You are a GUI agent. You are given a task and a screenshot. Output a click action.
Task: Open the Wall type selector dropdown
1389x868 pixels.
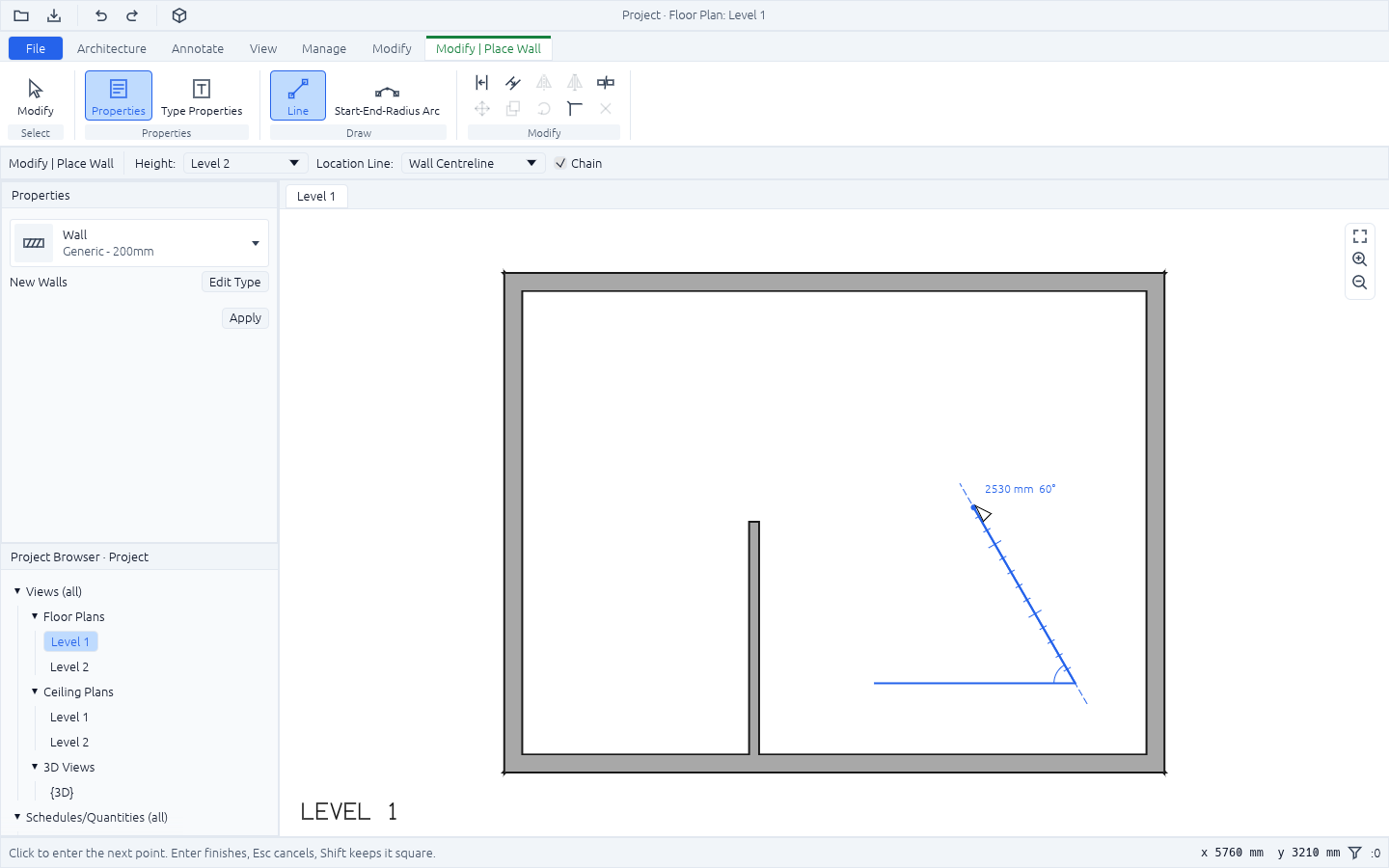[x=140, y=243]
